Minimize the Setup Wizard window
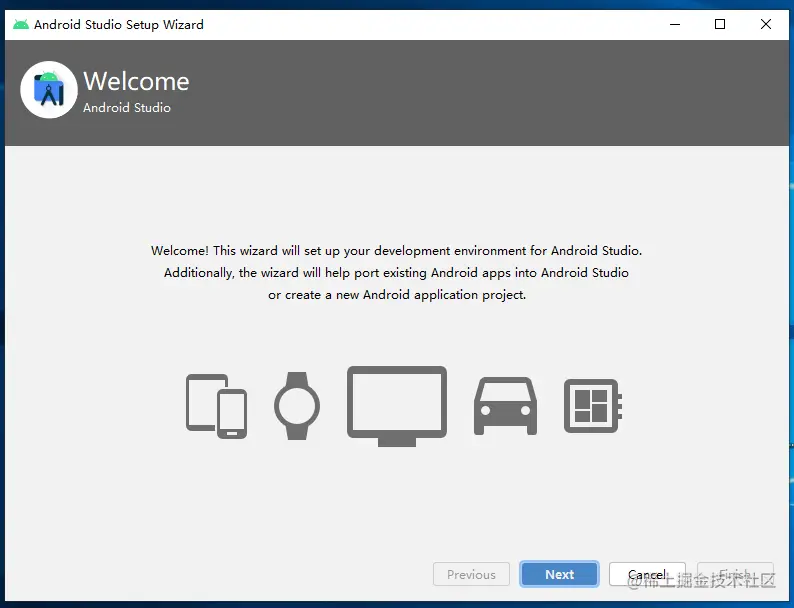 pos(675,24)
